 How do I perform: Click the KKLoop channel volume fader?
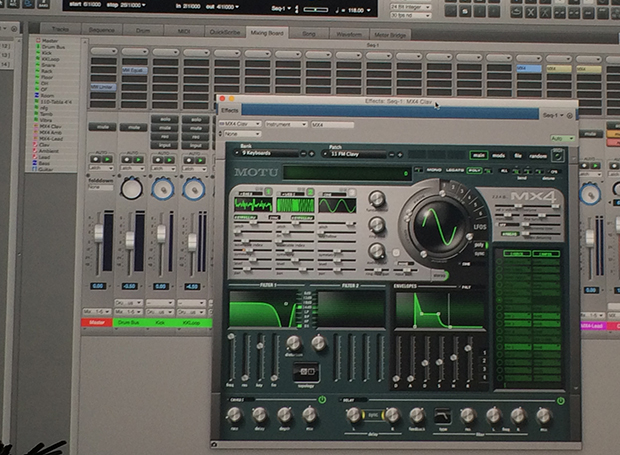192,242
